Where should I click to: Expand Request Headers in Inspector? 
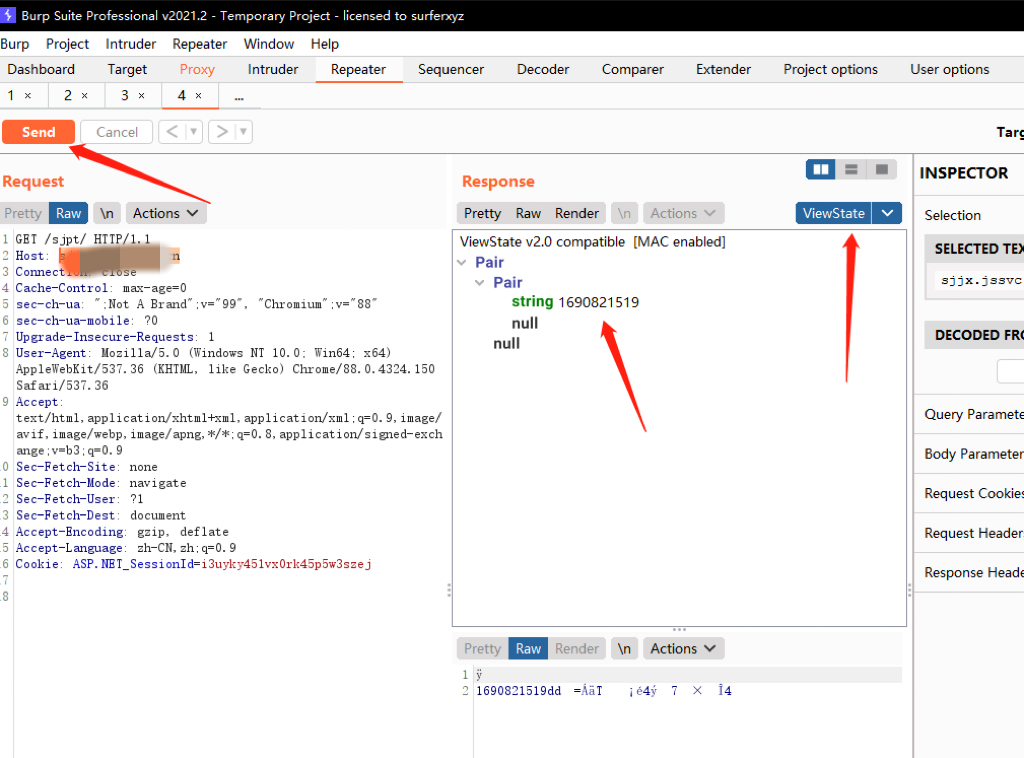pos(969,533)
